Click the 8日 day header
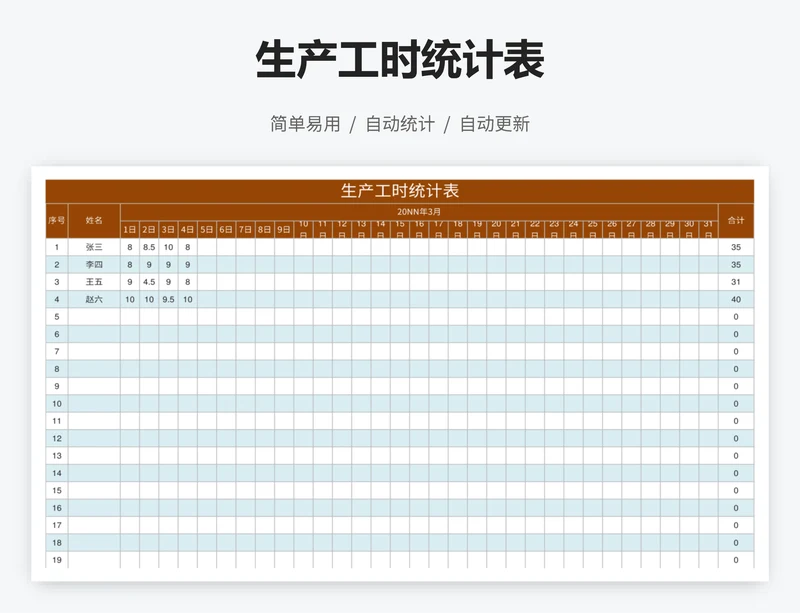Viewport: 800px width, 613px height. coord(264,230)
